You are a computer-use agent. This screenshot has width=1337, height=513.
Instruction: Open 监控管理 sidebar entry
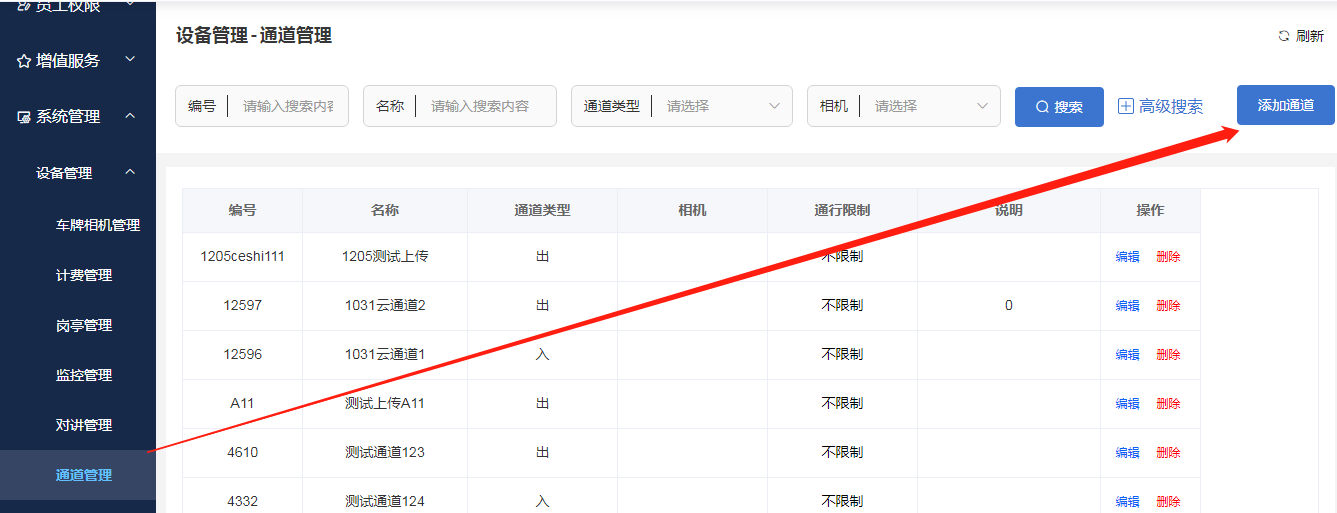[84, 375]
